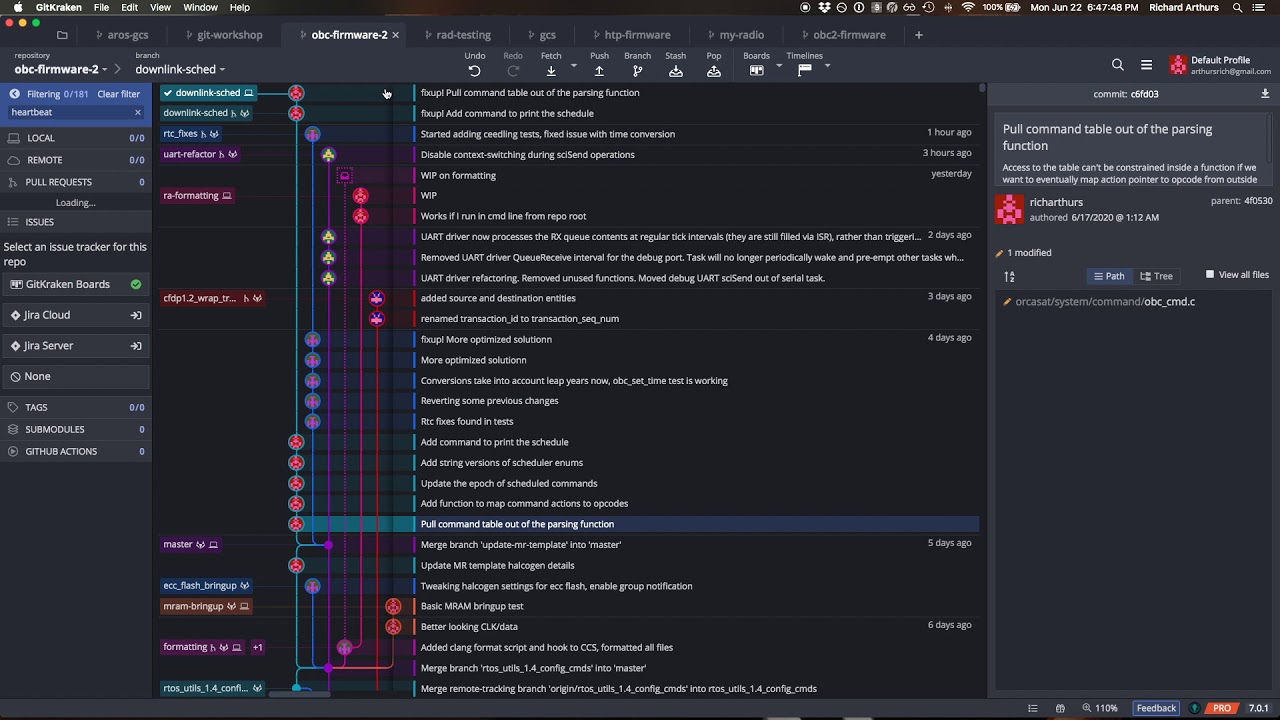Collapse the ISSUES section
The height and width of the screenshot is (720, 1280).
76,222
